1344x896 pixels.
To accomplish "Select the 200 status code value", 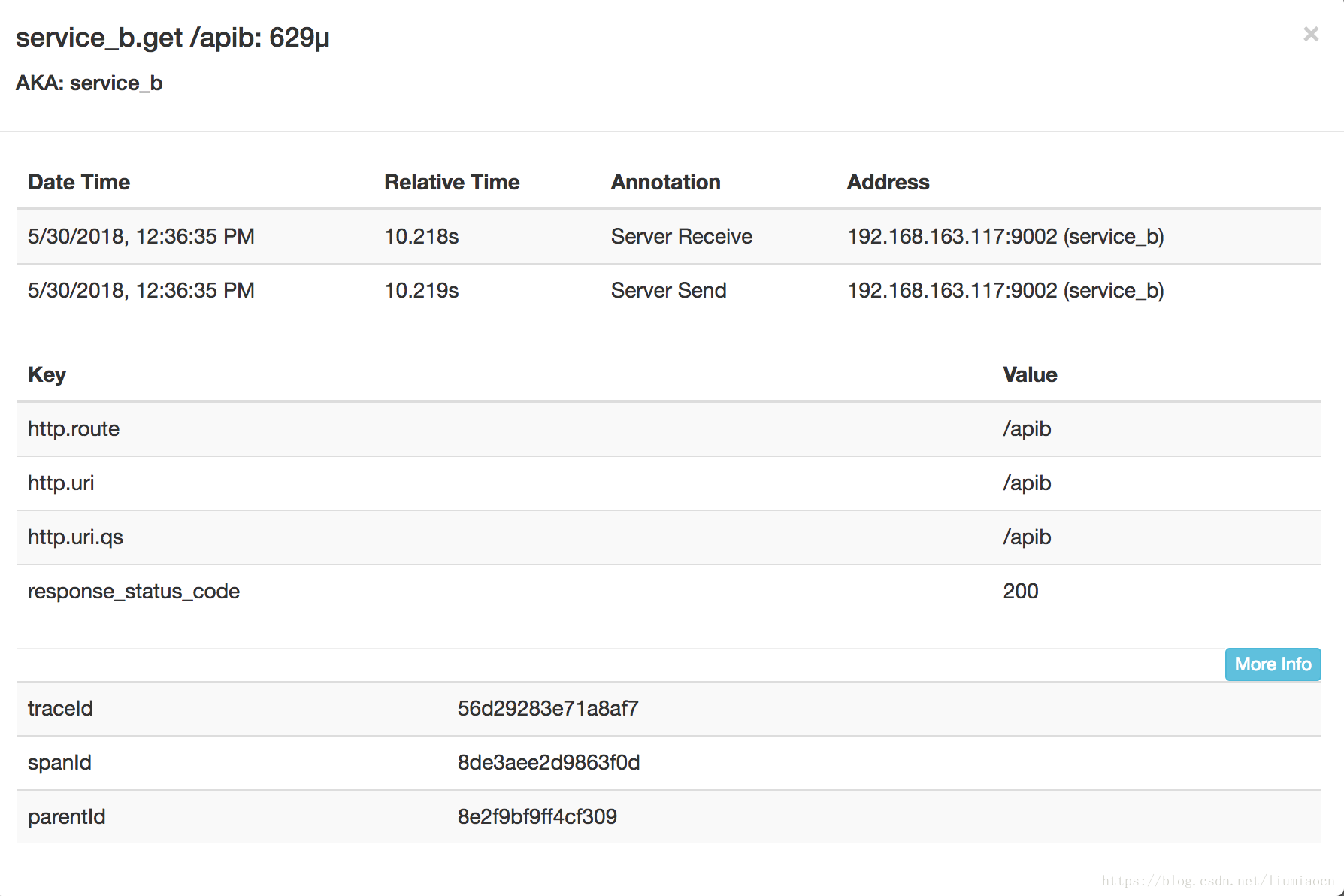I will coord(1020,591).
